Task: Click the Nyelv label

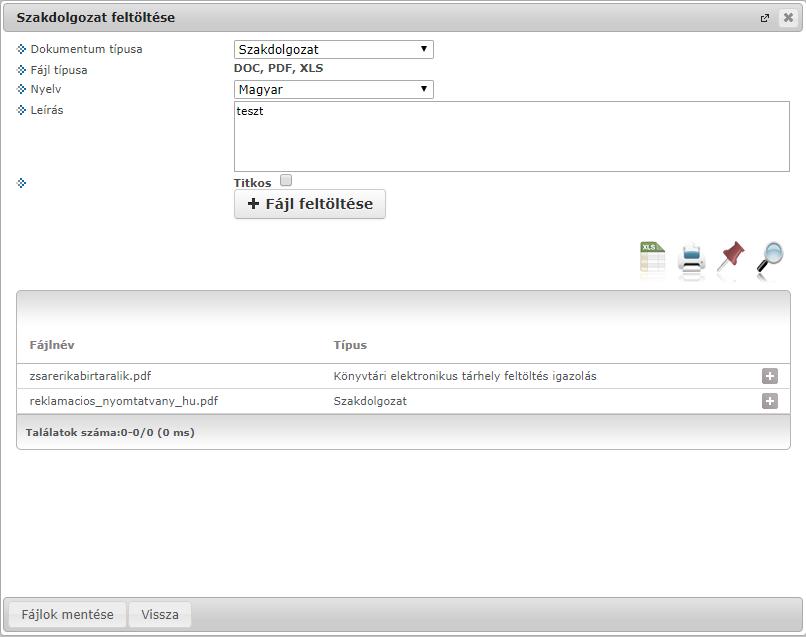Action: pos(46,89)
